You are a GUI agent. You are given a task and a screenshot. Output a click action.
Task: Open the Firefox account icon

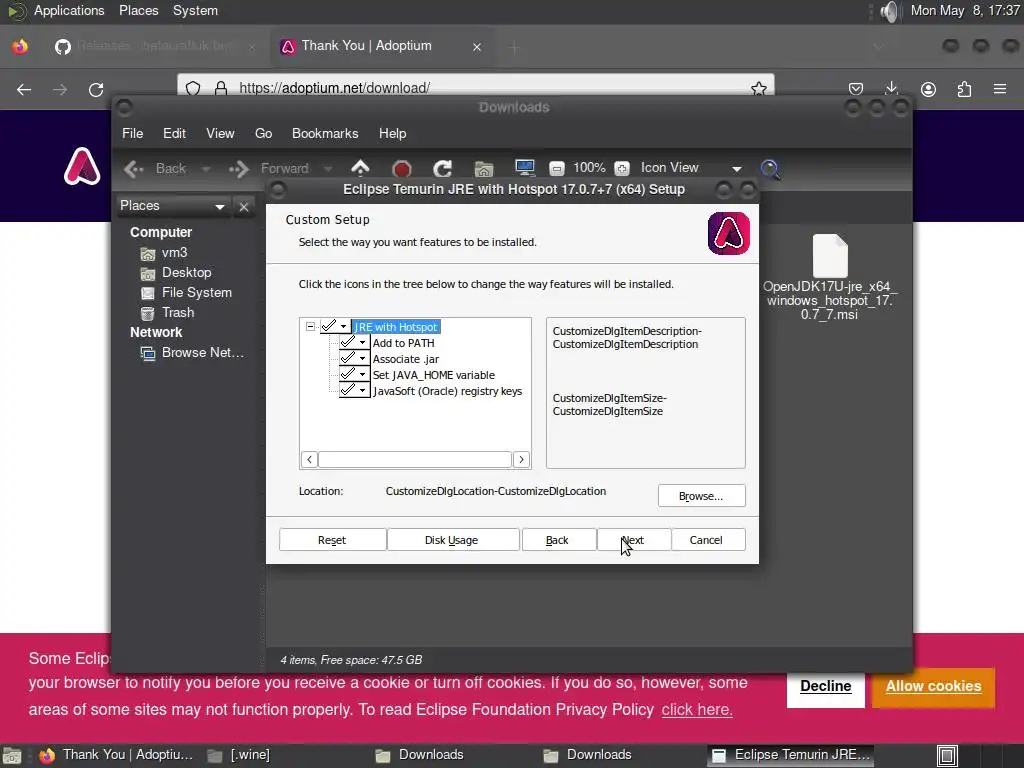click(928, 89)
